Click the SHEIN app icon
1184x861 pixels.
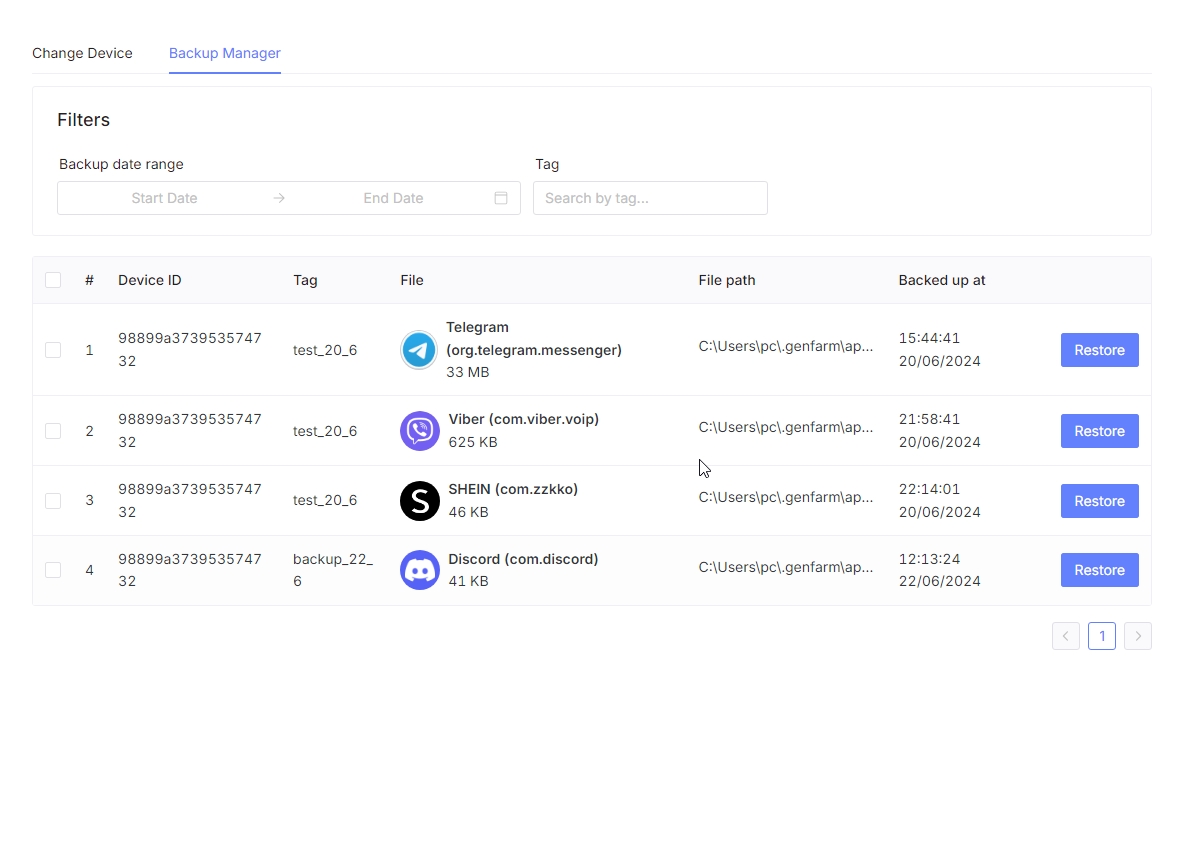tap(419, 501)
